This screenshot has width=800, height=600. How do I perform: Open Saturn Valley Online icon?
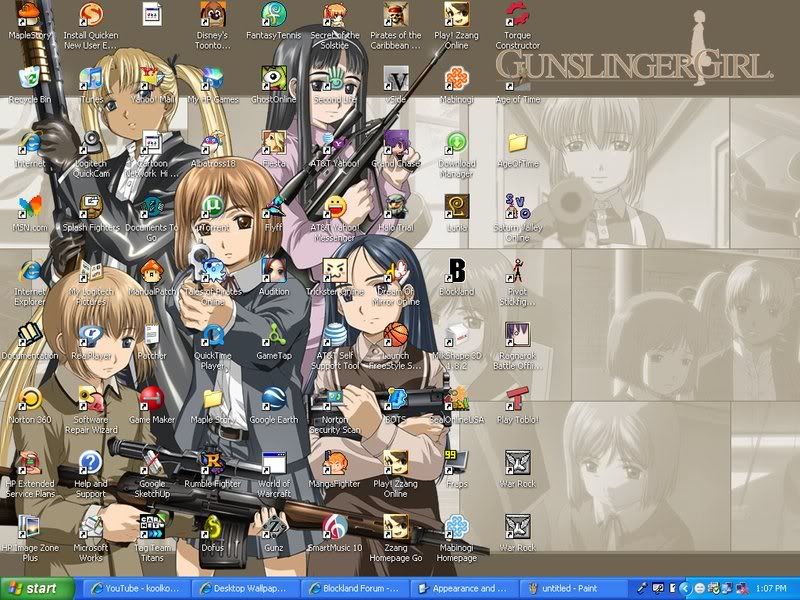[517, 207]
